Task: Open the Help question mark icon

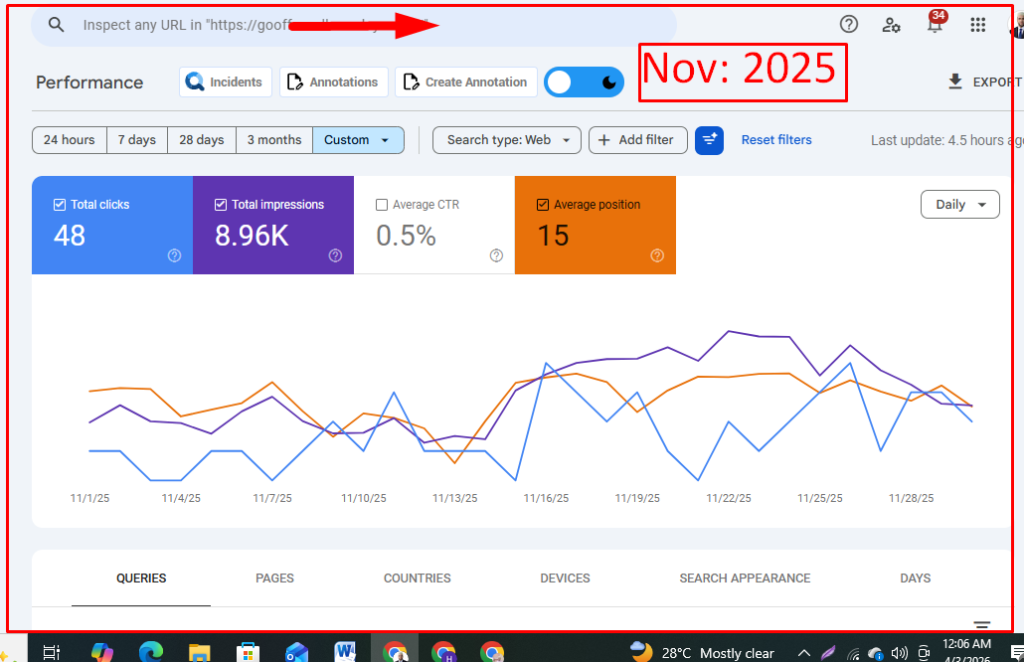Action: tap(849, 25)
